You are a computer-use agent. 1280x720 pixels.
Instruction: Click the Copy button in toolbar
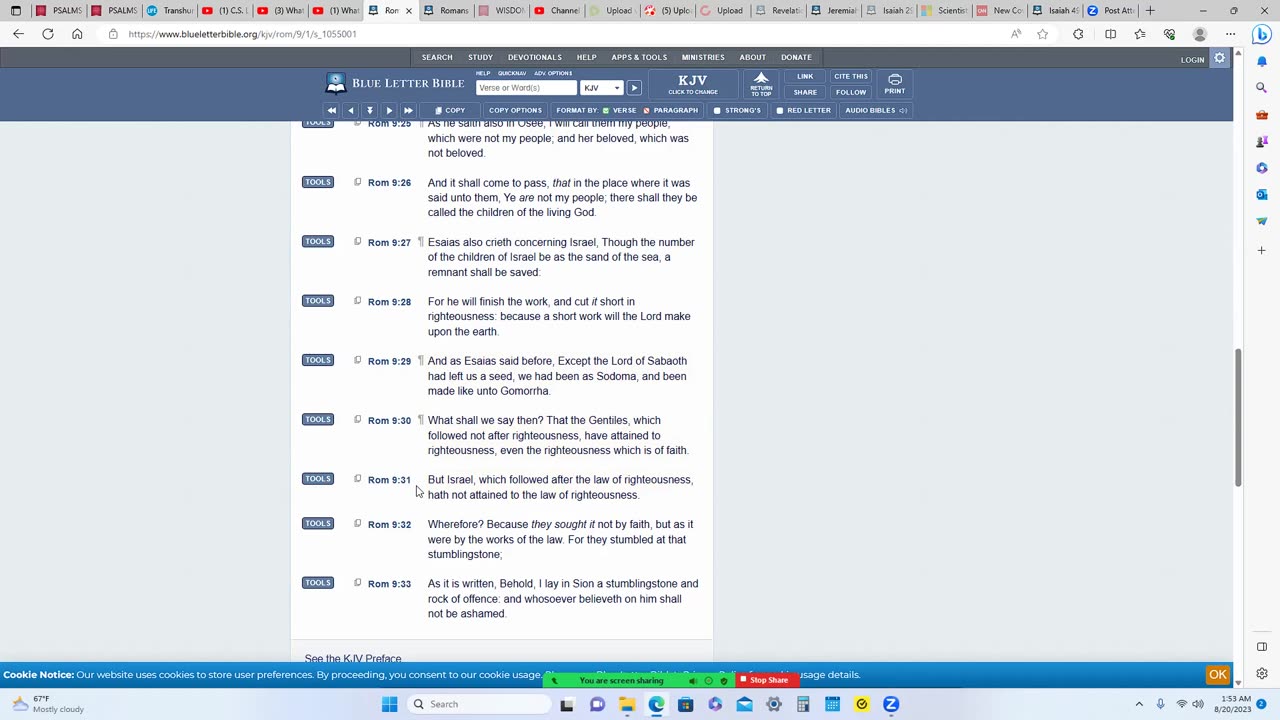point(450,110)
